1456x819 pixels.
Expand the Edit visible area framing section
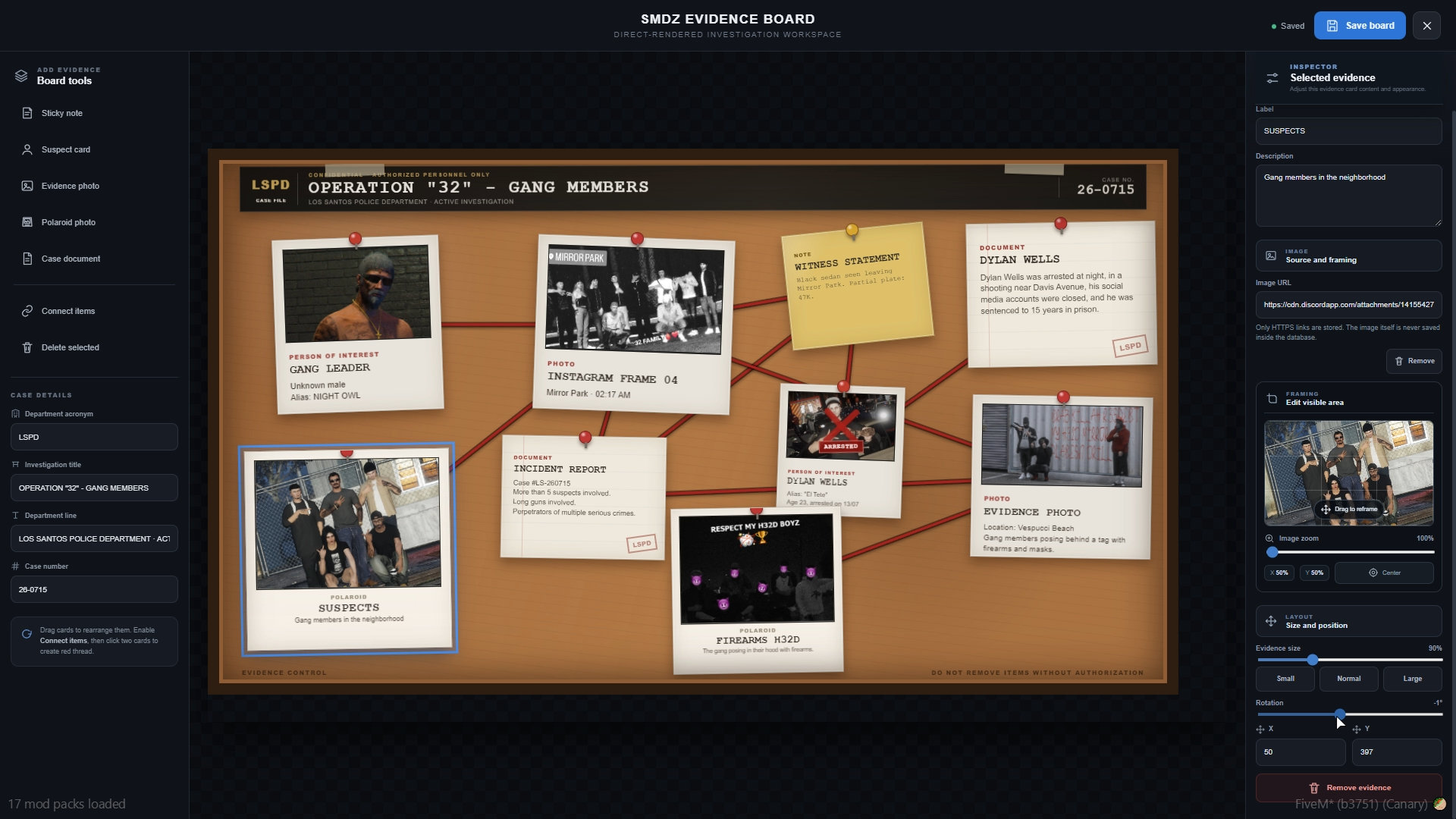(x=1348, y=398)
